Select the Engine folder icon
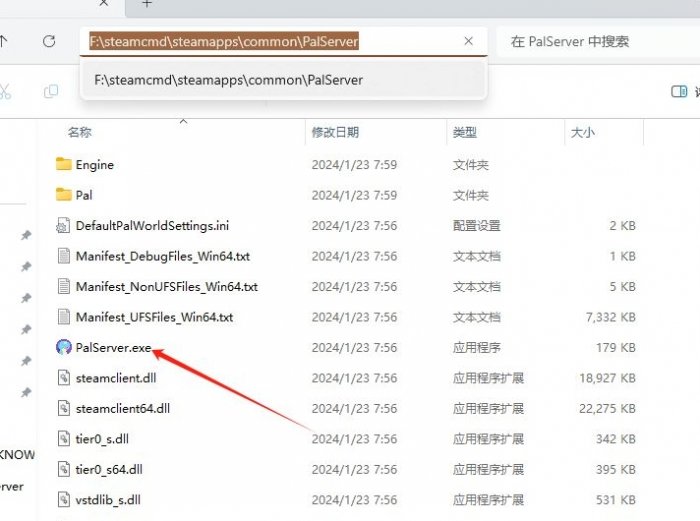The image size is (700, 521). pyautogui.click(x=64, y=165)
